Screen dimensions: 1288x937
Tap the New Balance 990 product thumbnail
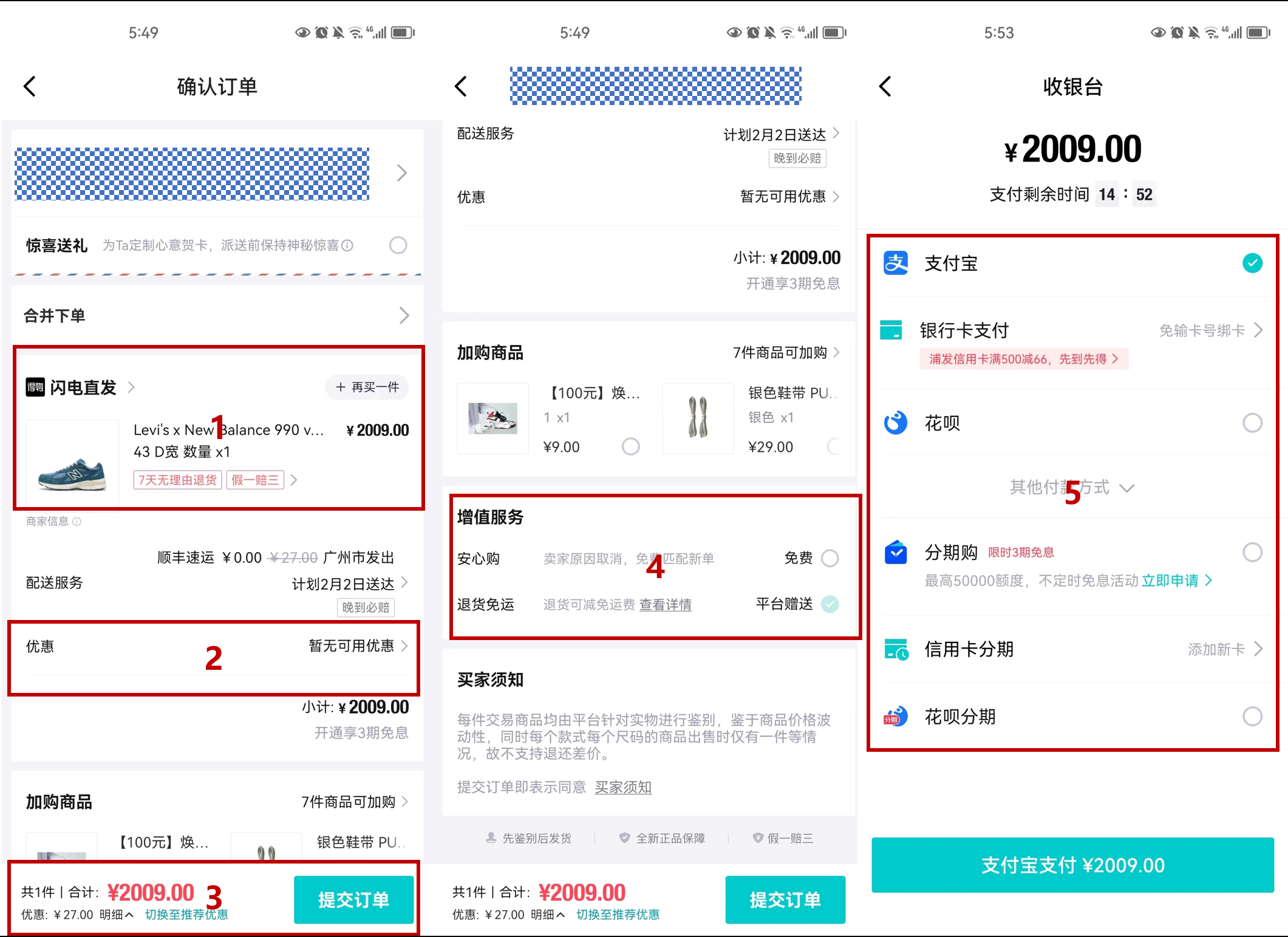click(x=71, y=463)
